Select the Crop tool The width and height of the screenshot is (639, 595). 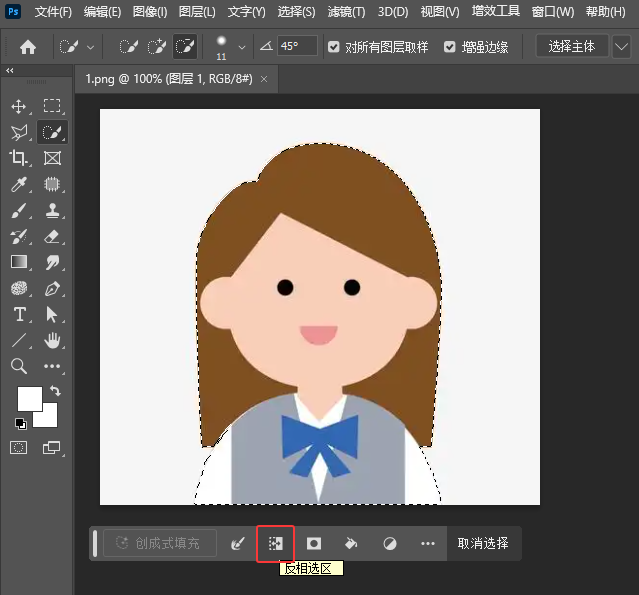(18, 158)
